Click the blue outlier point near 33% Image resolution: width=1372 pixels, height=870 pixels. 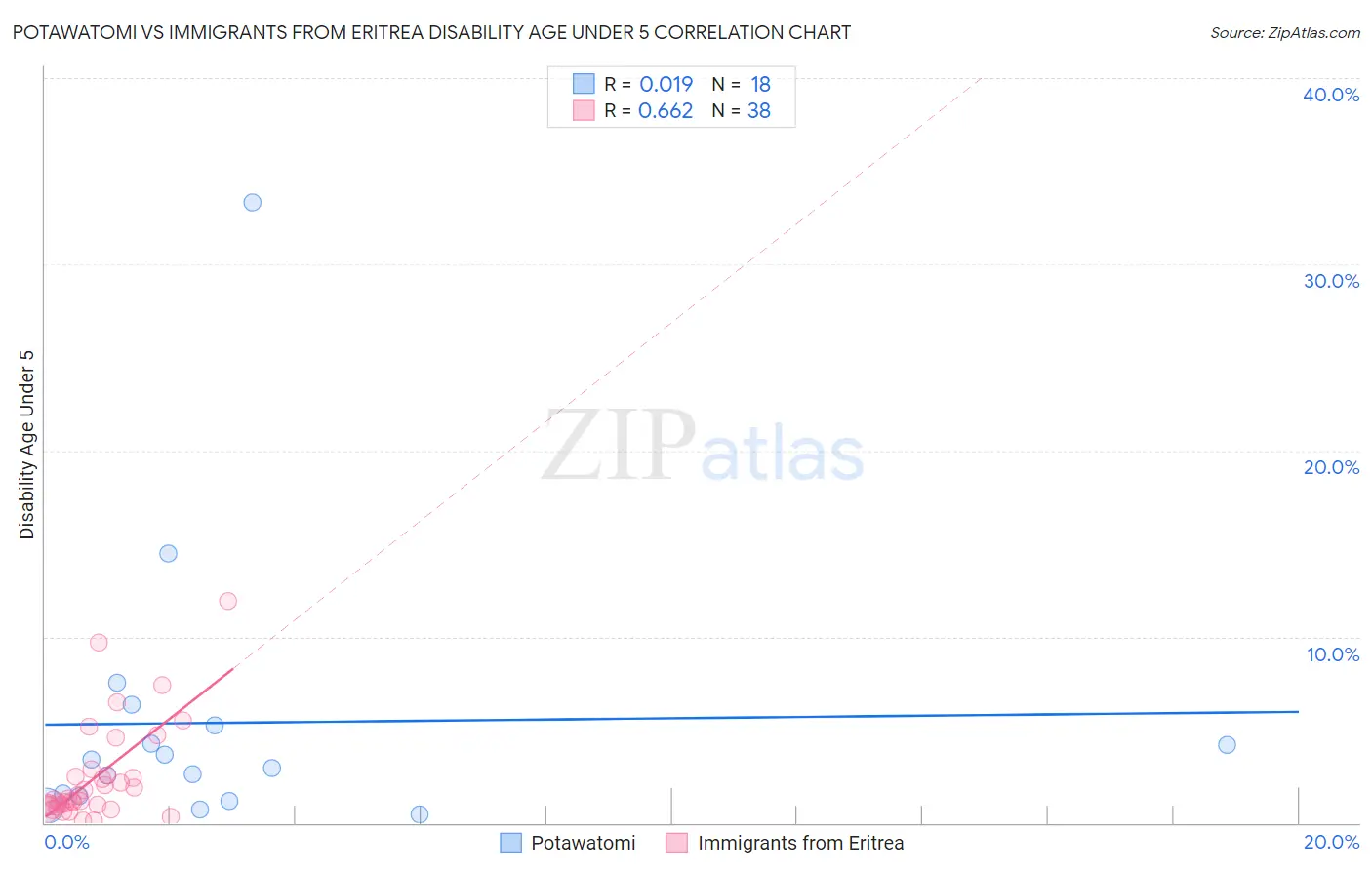pyautogui.click(x=252, y=203)
